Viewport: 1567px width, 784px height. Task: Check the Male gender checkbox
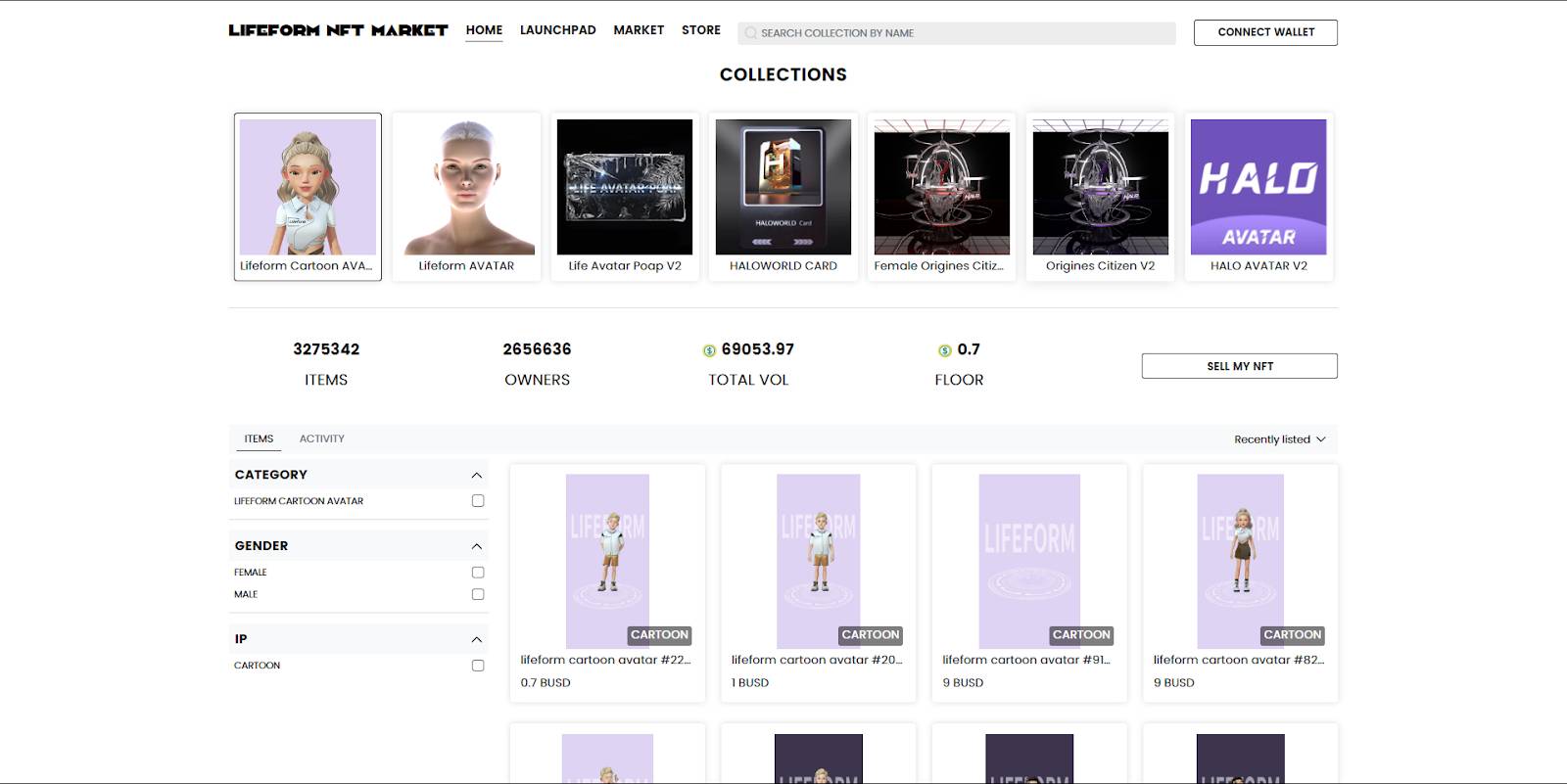478,594
